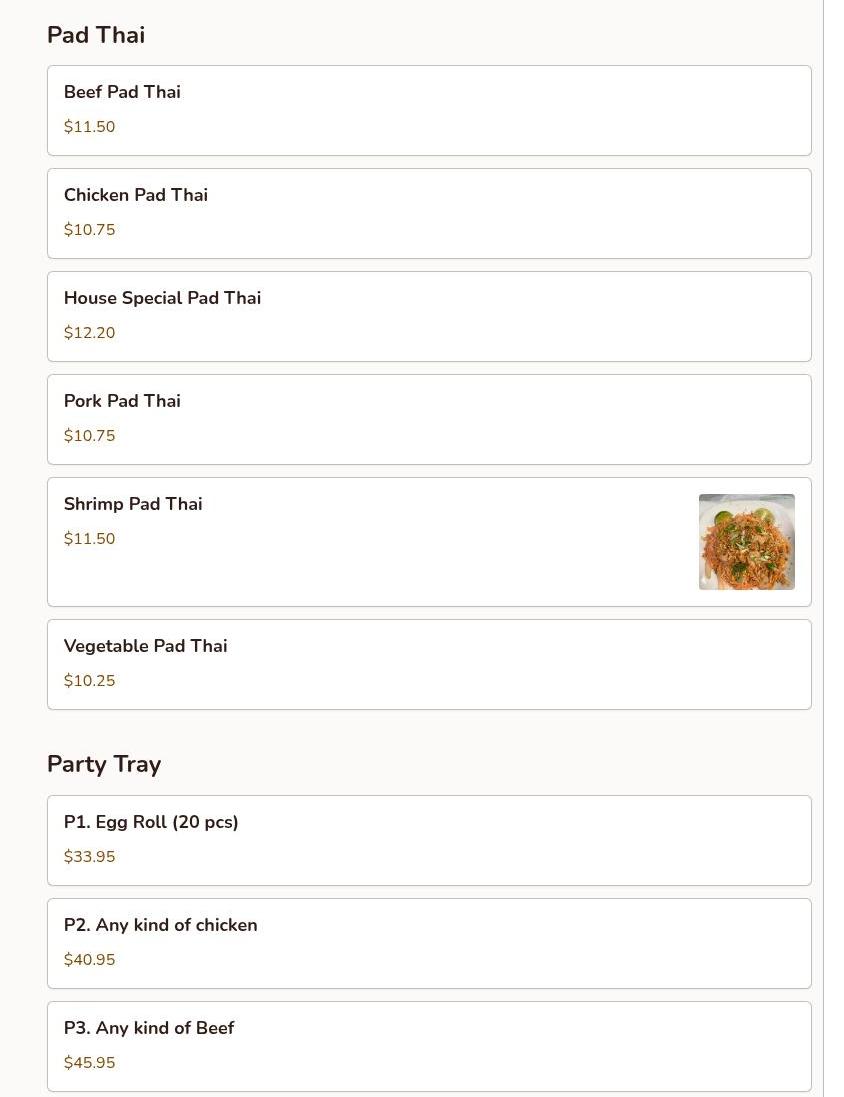The height and width of the screenshot is (1097, 844).
Task: Click Beef Pad Thai's $11.50 price
Action: (x=90, y=127)
